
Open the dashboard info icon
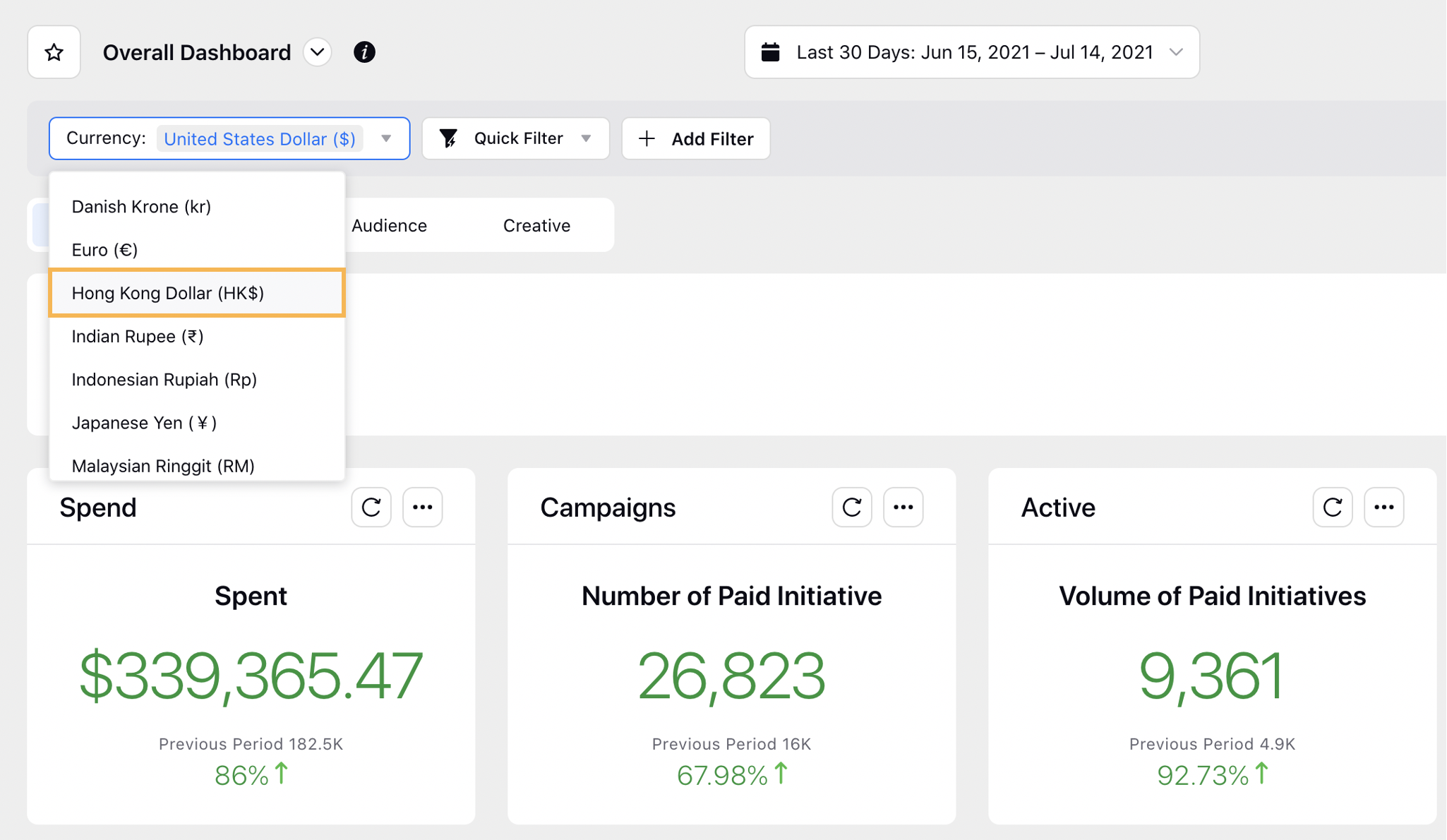coord(364,52)
